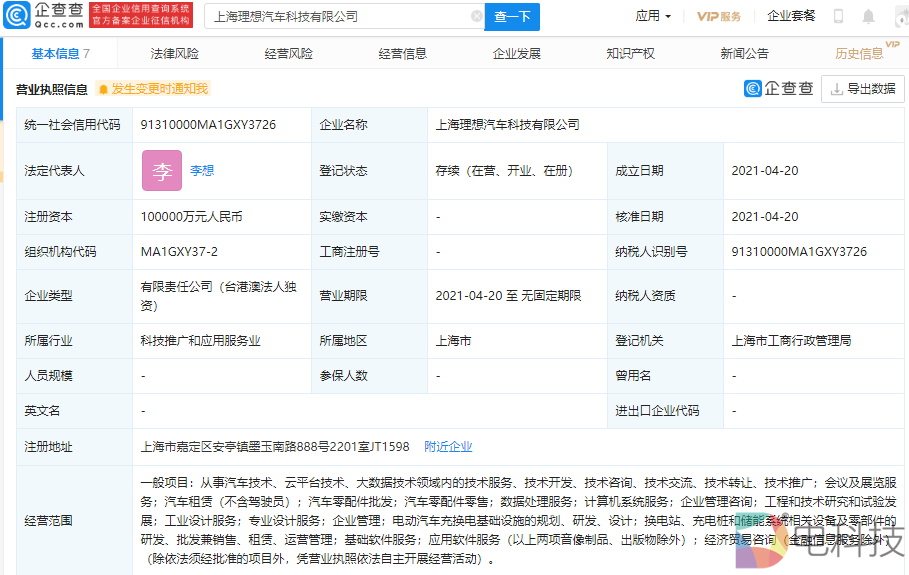Open the 企业发展 tab
Screen dimensions: 909x575
coord(517,54)
